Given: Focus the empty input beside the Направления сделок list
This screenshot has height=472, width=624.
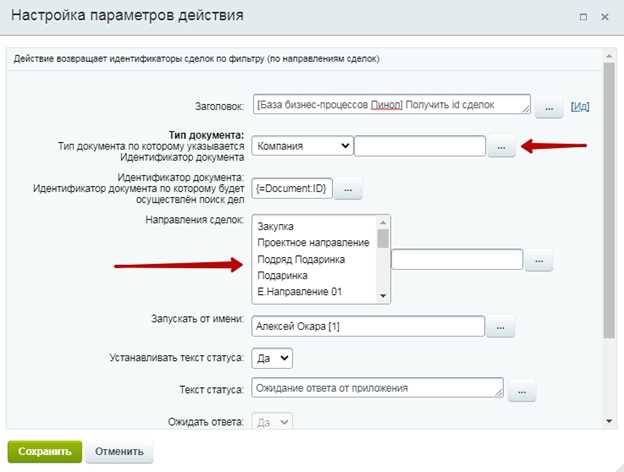Looking at the screenshot, I should [x=457, y=259].
